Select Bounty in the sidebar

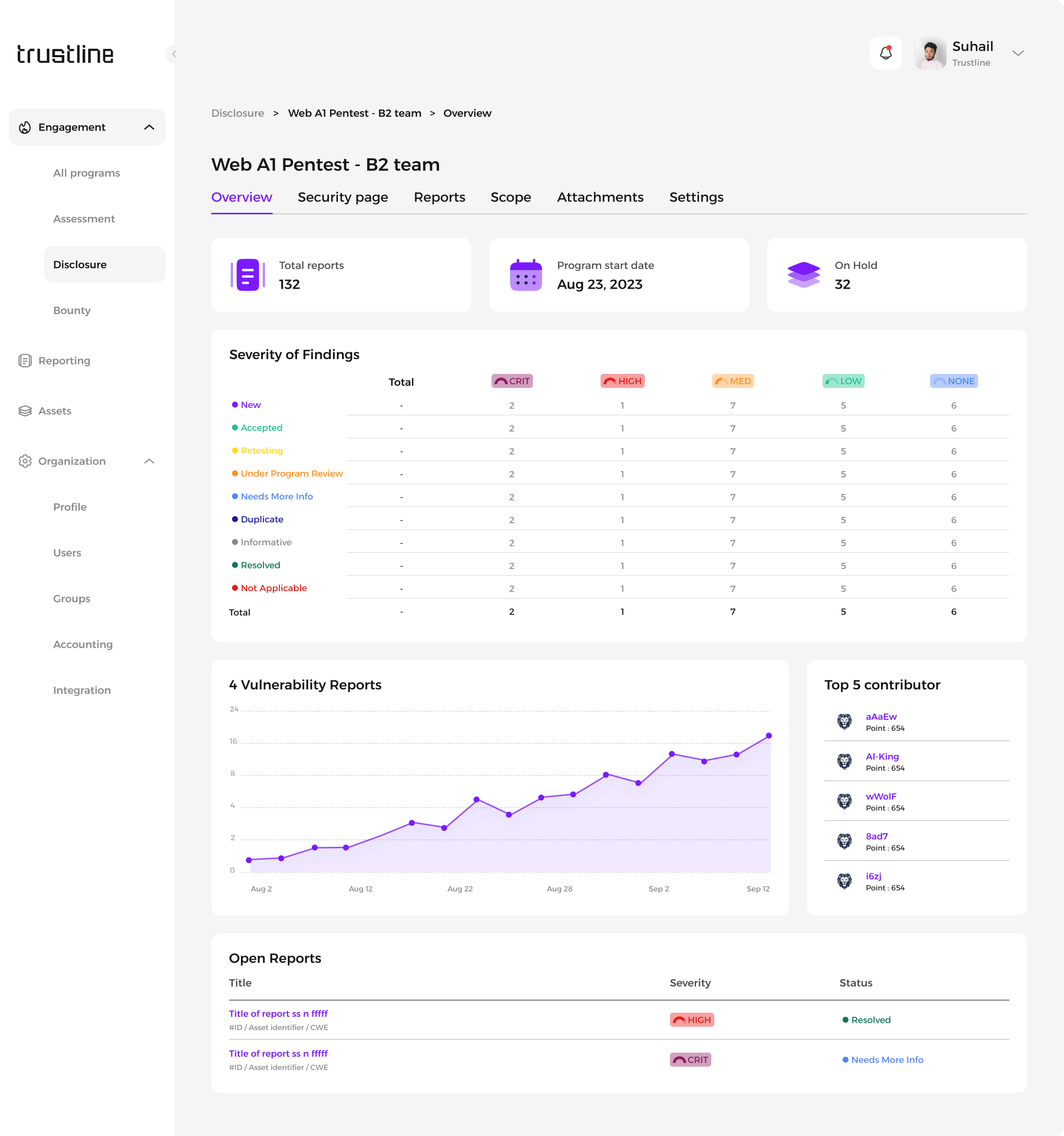click(71, 310)
